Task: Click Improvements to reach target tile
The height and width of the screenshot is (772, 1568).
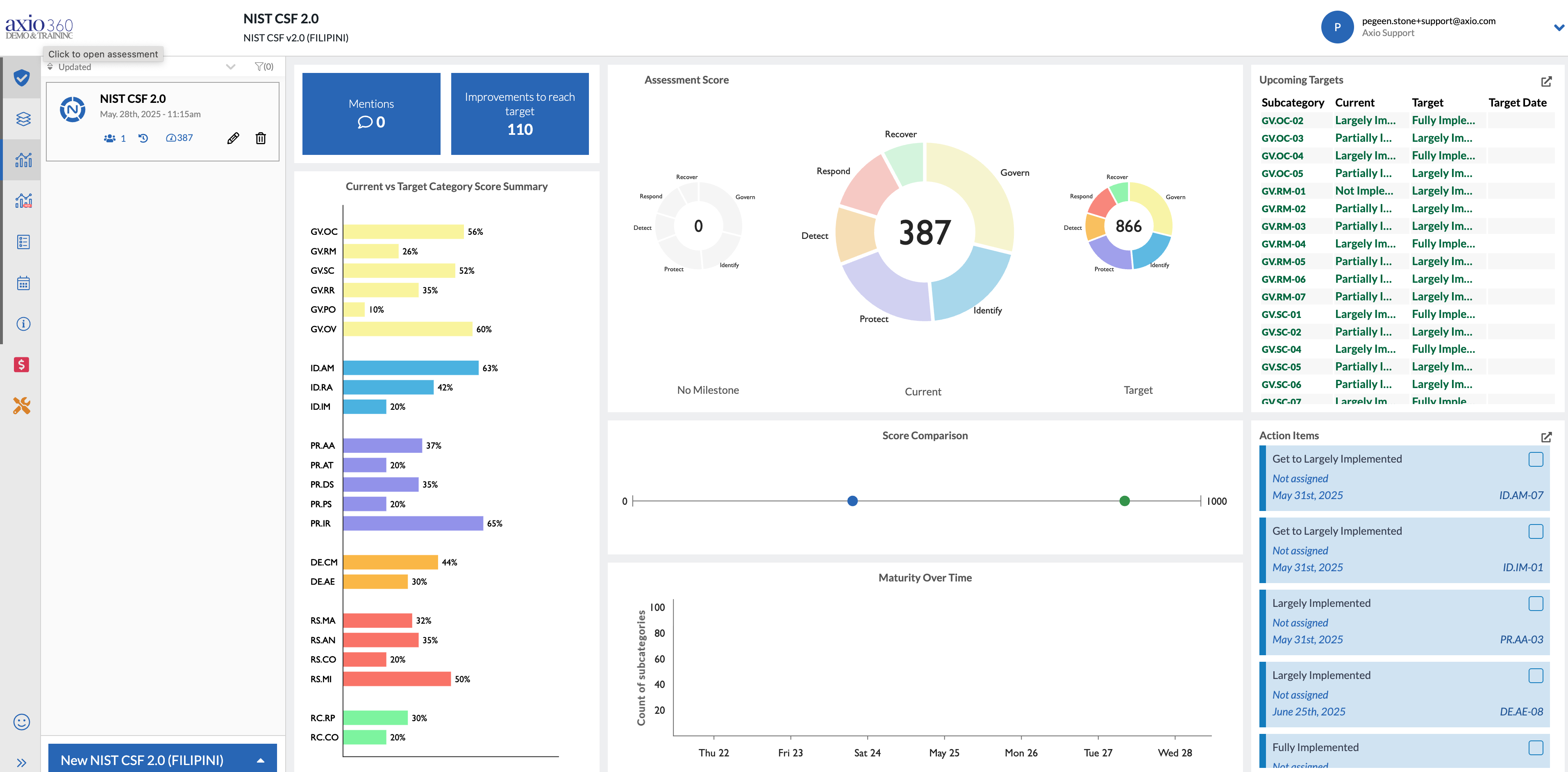Action: click(520, 114)
